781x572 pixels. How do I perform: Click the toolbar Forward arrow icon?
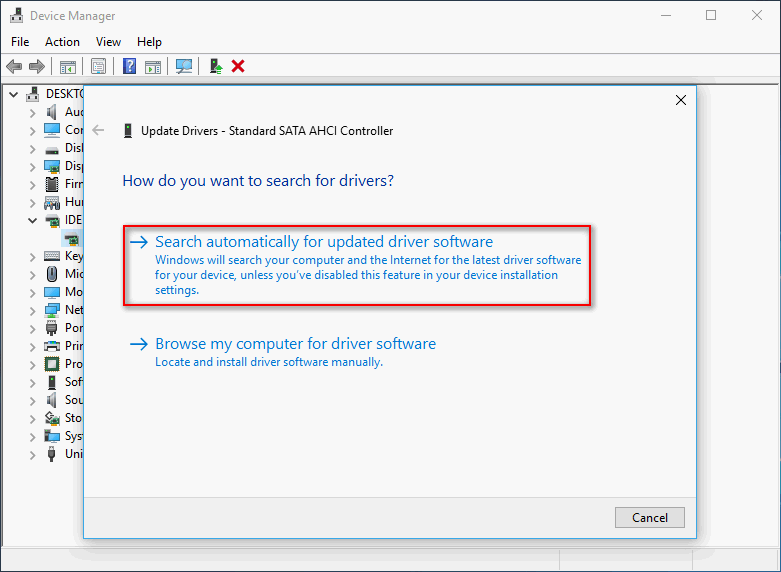(37, 67)
